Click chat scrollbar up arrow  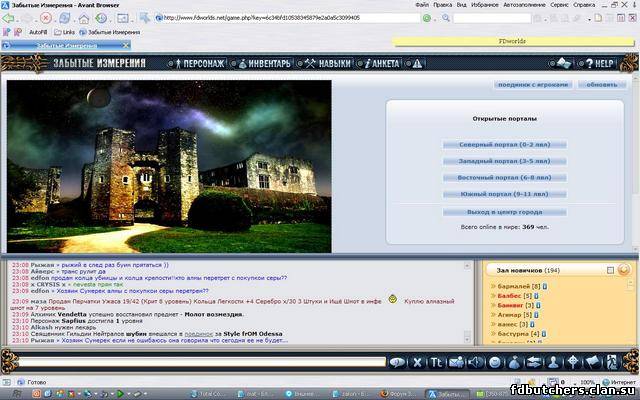467,266
